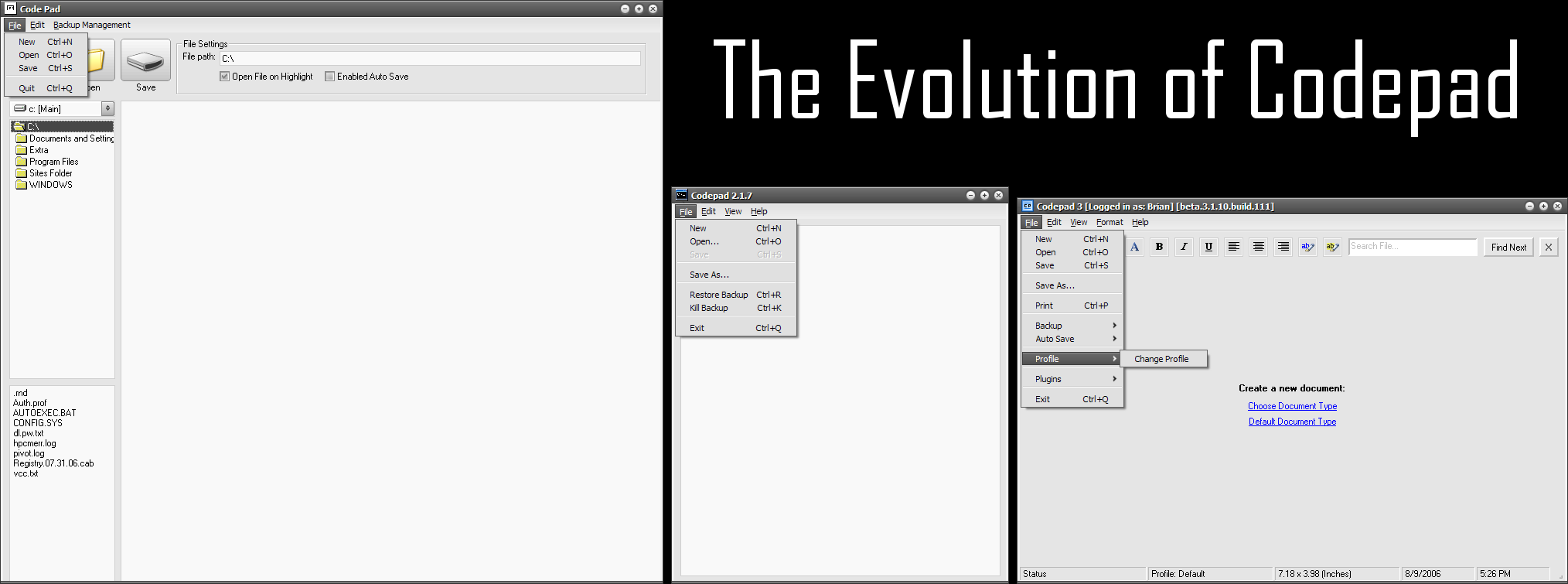The width and height of the screenshot is (1568, 584).
Task: Align text right in Codepad 3
Action: coord(1283,247)
